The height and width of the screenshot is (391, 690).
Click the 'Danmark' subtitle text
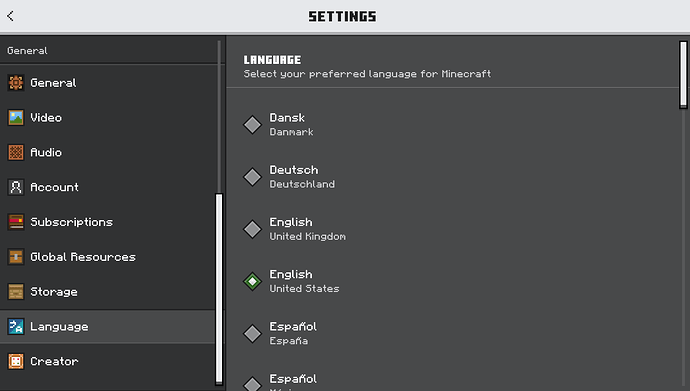(x=291, y=132)
